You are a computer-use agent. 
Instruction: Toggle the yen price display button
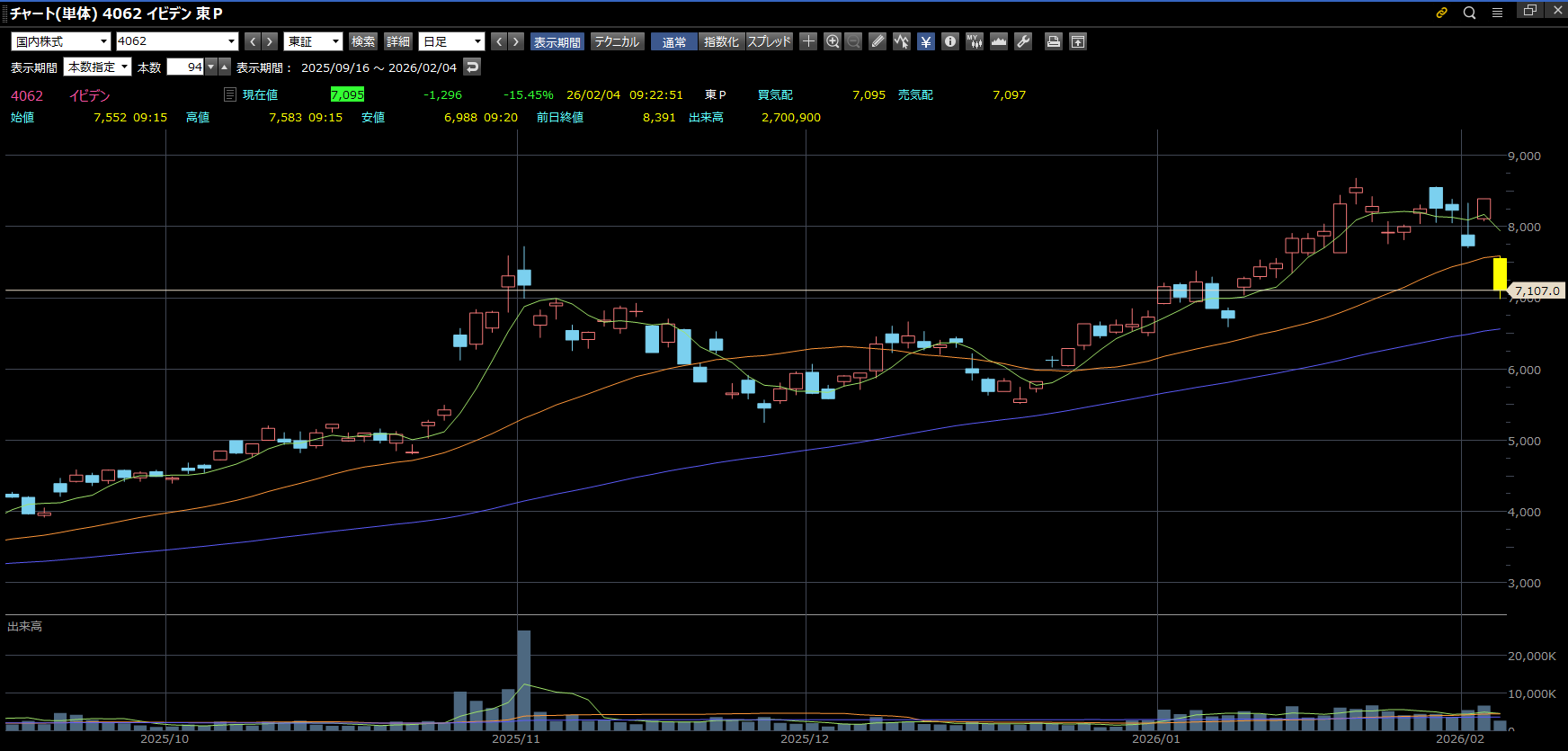926,41
